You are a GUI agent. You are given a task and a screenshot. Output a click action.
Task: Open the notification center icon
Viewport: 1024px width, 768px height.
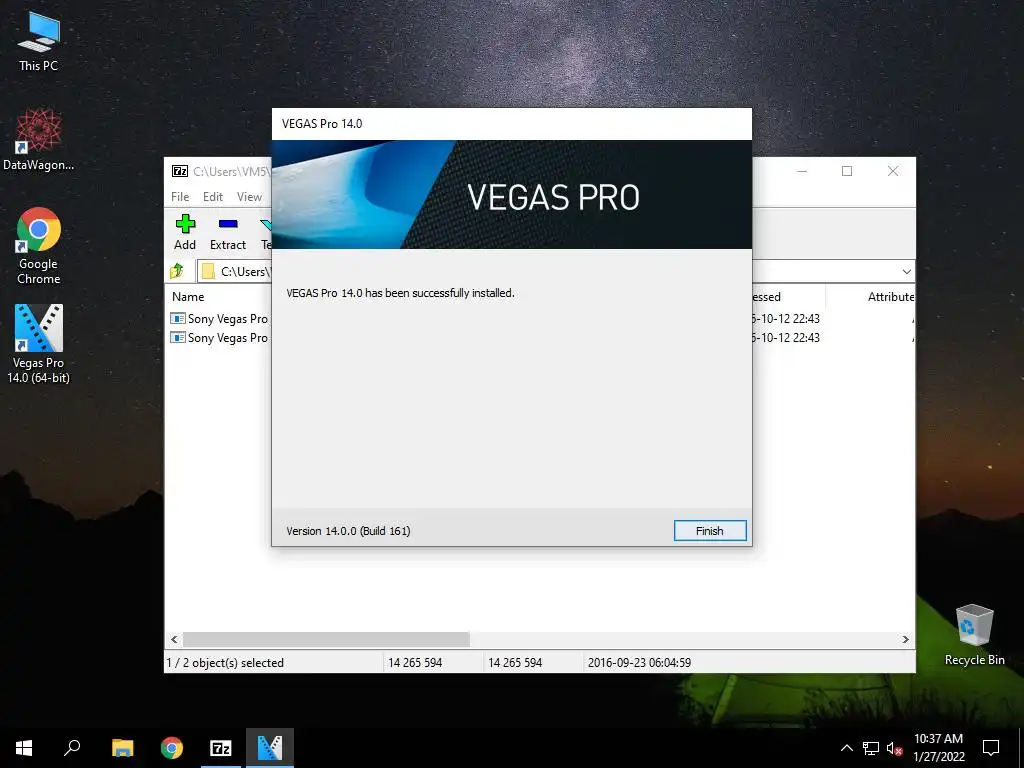pos(991,748)
